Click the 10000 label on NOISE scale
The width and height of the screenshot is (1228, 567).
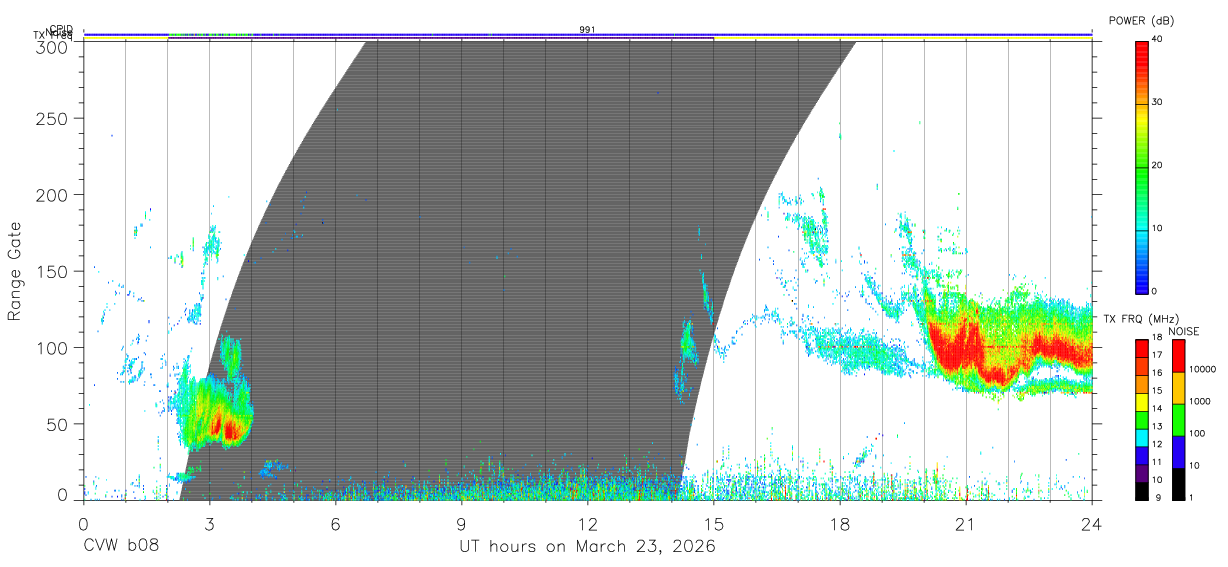(x=1205, y=369)
